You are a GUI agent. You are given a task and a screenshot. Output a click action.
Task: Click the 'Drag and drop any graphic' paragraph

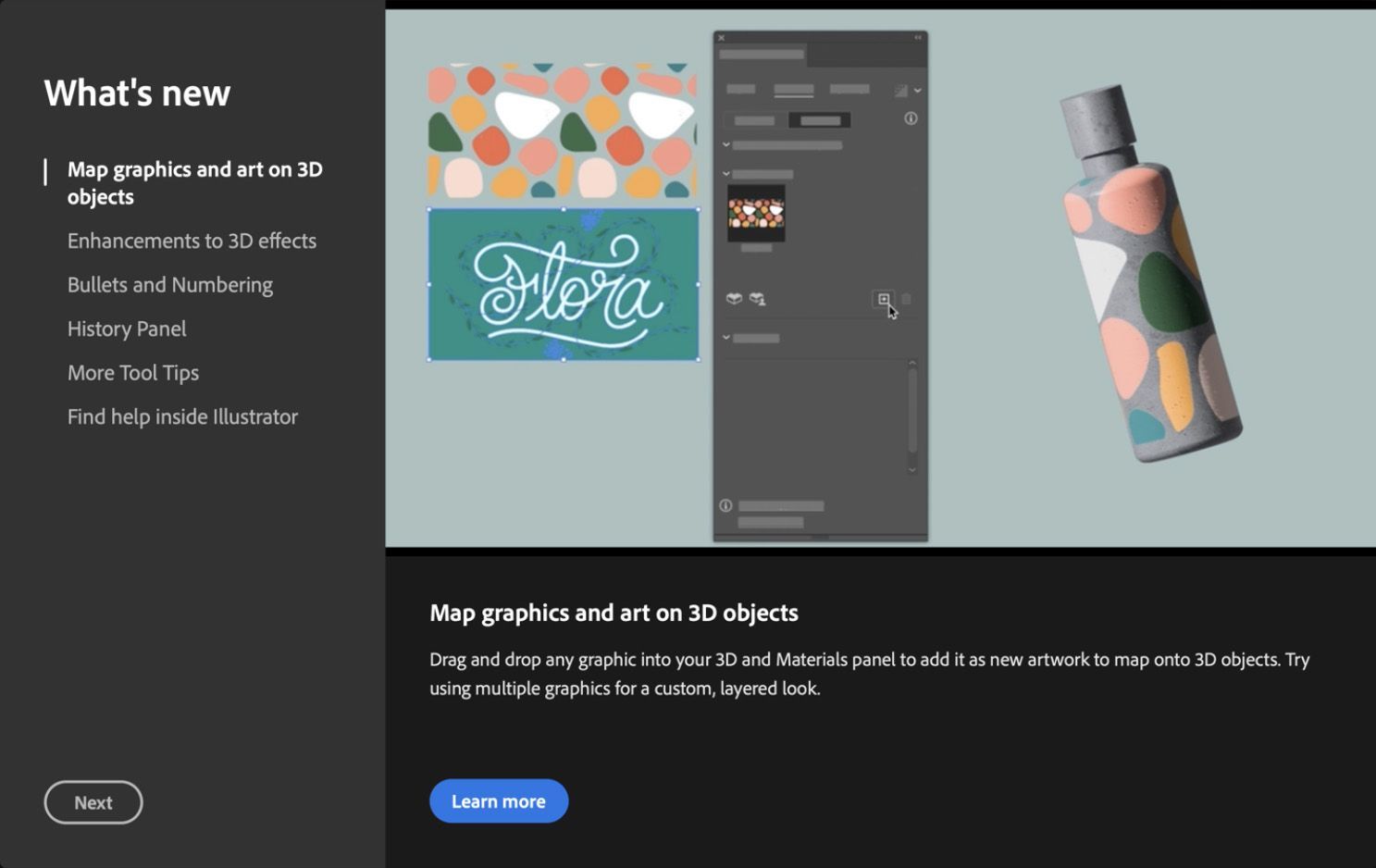point(870,674)
